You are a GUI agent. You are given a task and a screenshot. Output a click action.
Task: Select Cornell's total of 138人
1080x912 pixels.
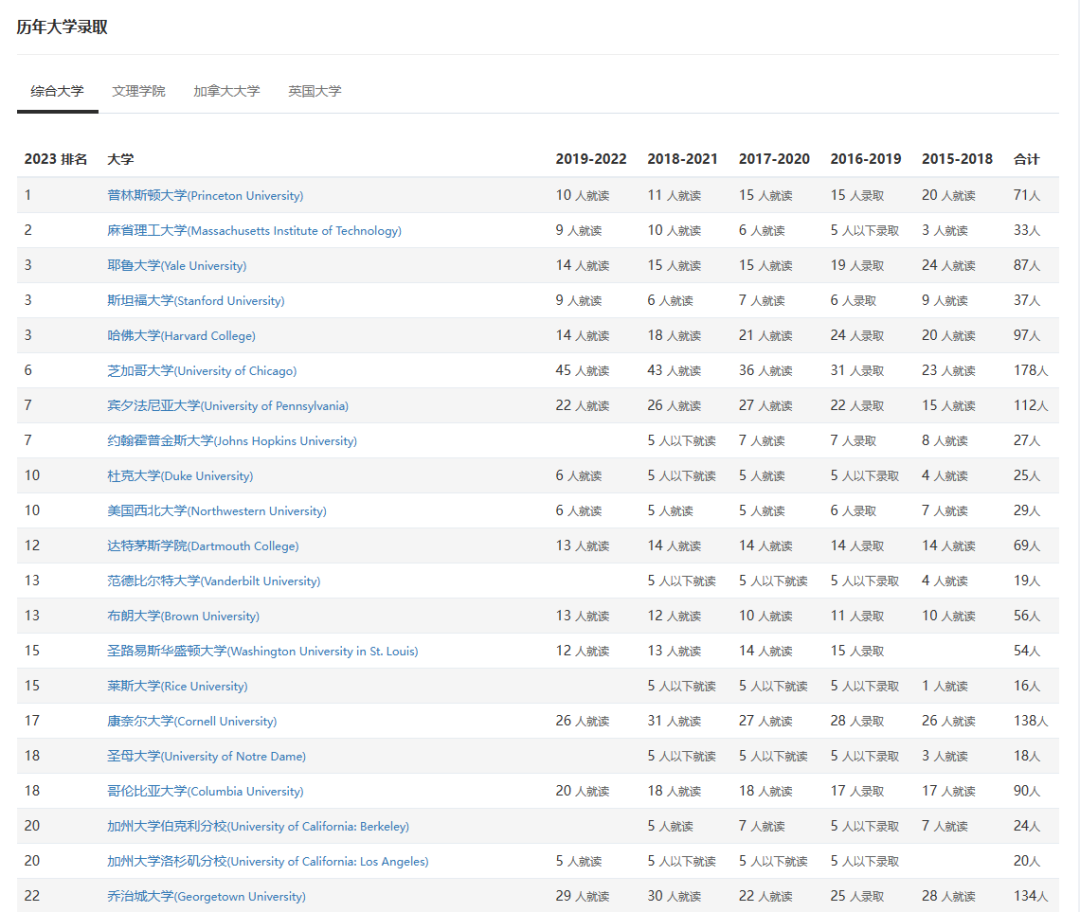(x=1030, y=721)
